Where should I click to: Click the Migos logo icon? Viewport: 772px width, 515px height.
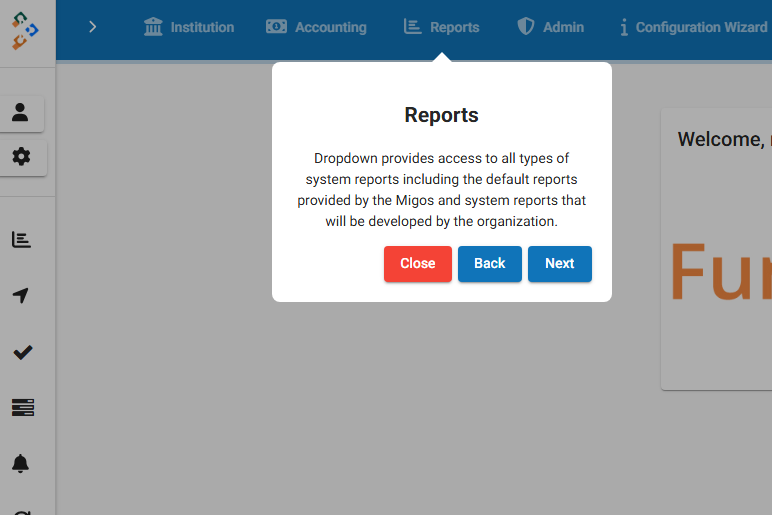click(25, 31)
